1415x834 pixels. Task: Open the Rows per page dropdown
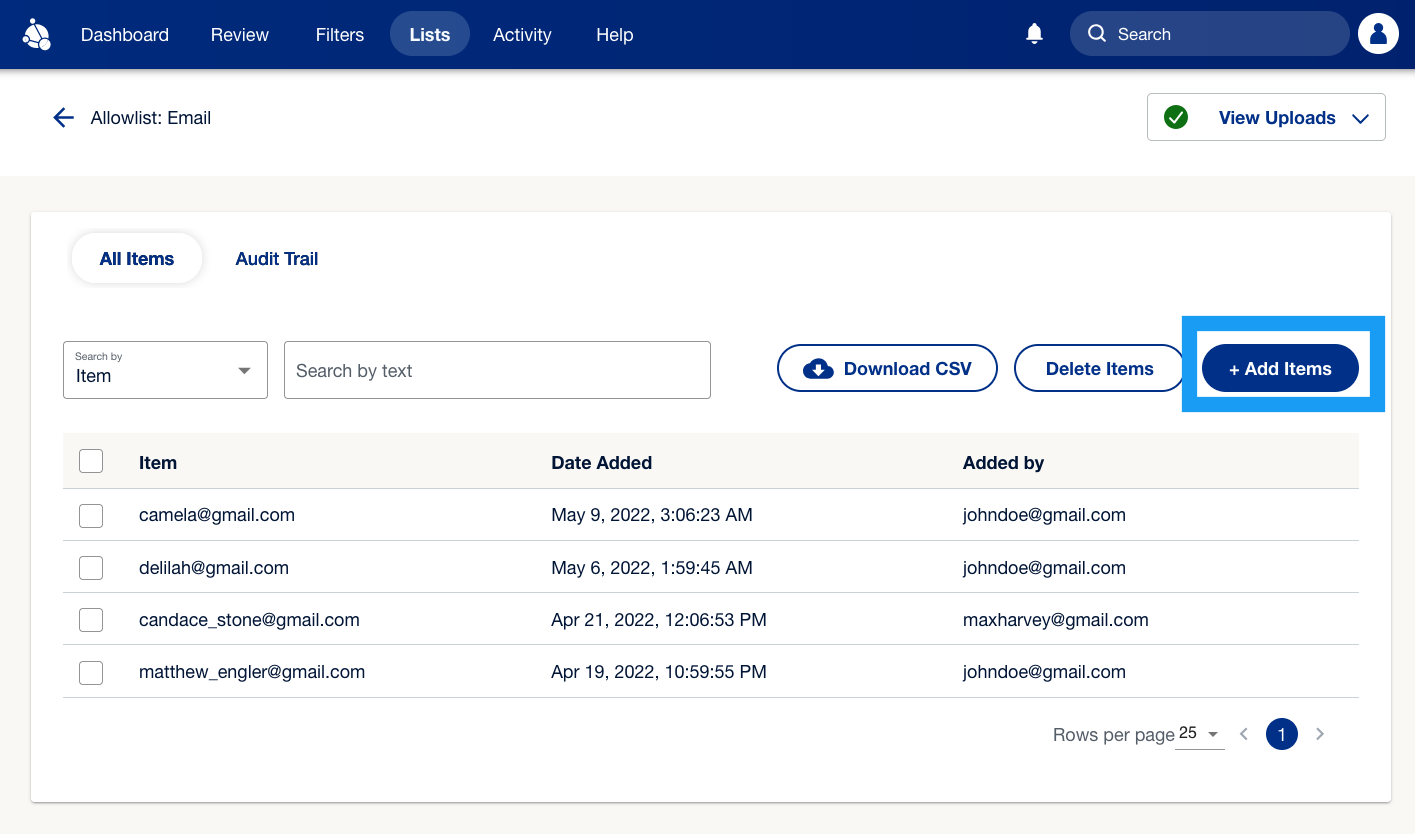pos(1200,734)
